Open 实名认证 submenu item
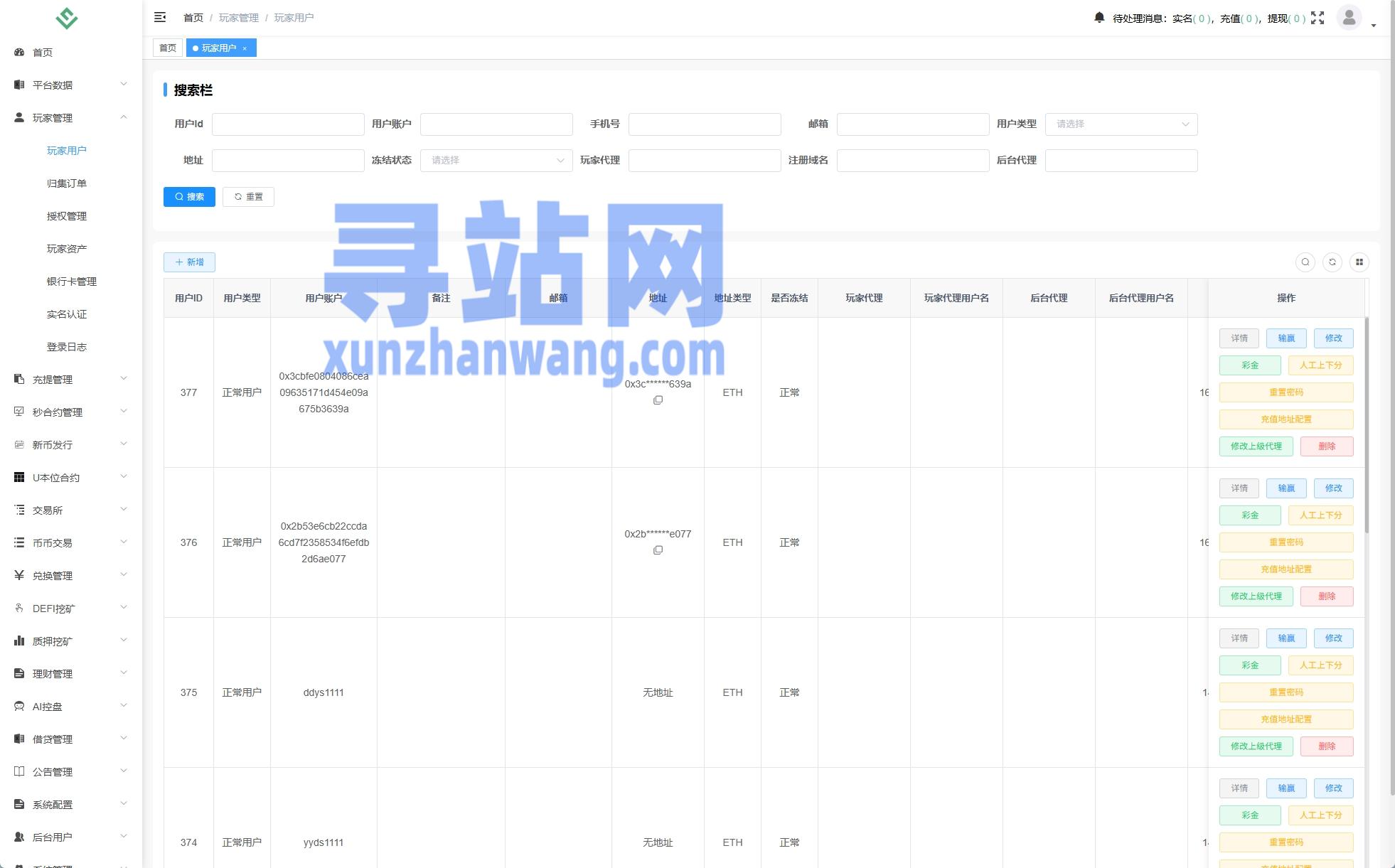 [71, 314]
